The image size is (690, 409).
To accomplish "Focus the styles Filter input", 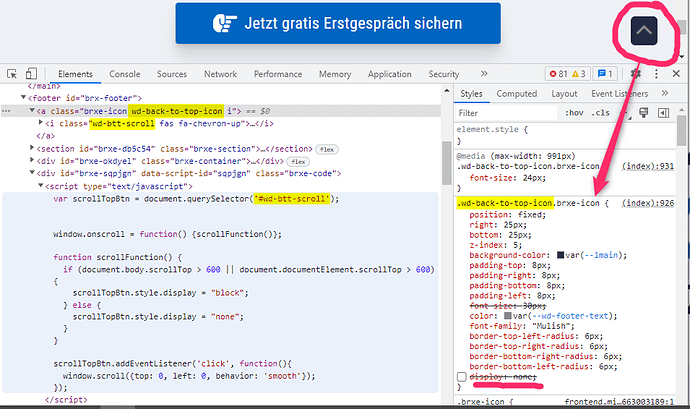I will [506, 113].
